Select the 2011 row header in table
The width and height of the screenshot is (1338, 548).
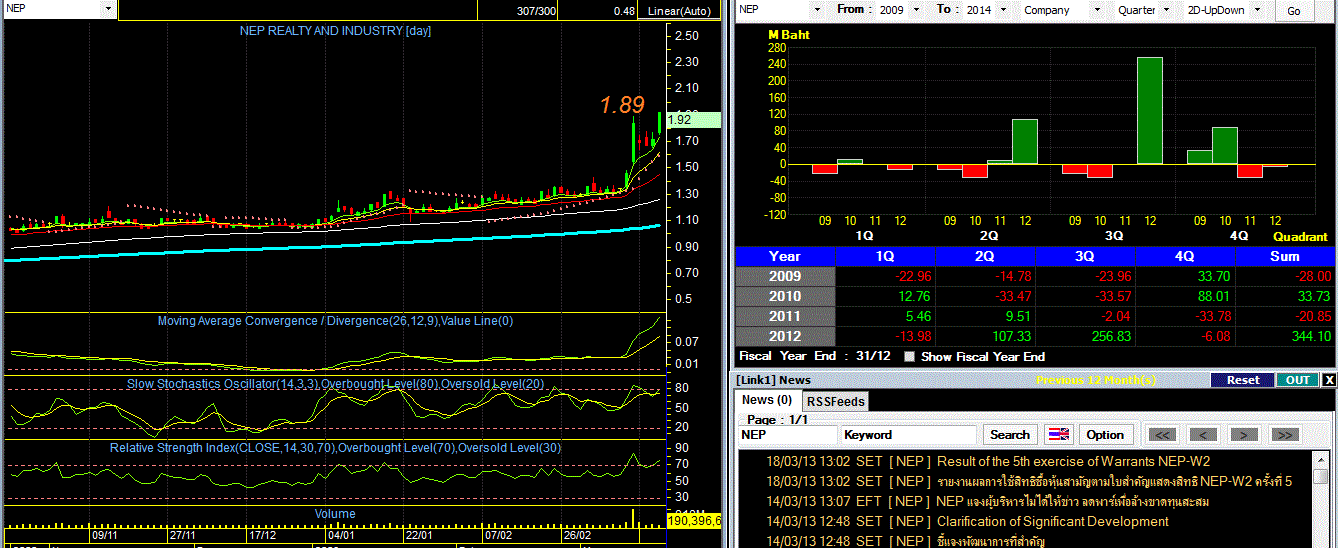pos(785,316)
